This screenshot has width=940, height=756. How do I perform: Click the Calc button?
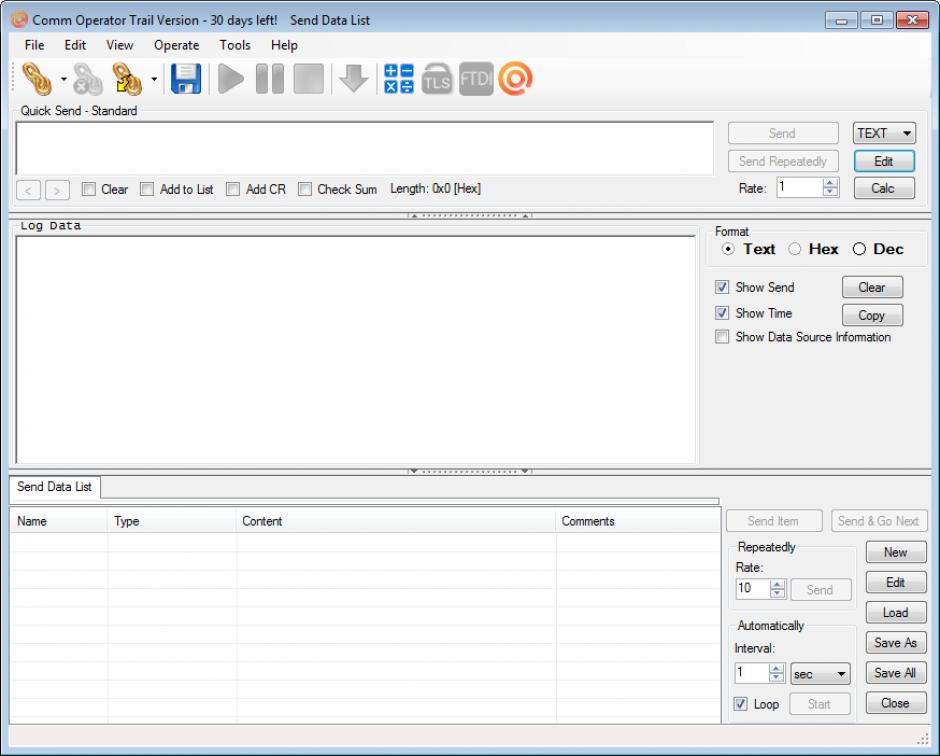884,188
